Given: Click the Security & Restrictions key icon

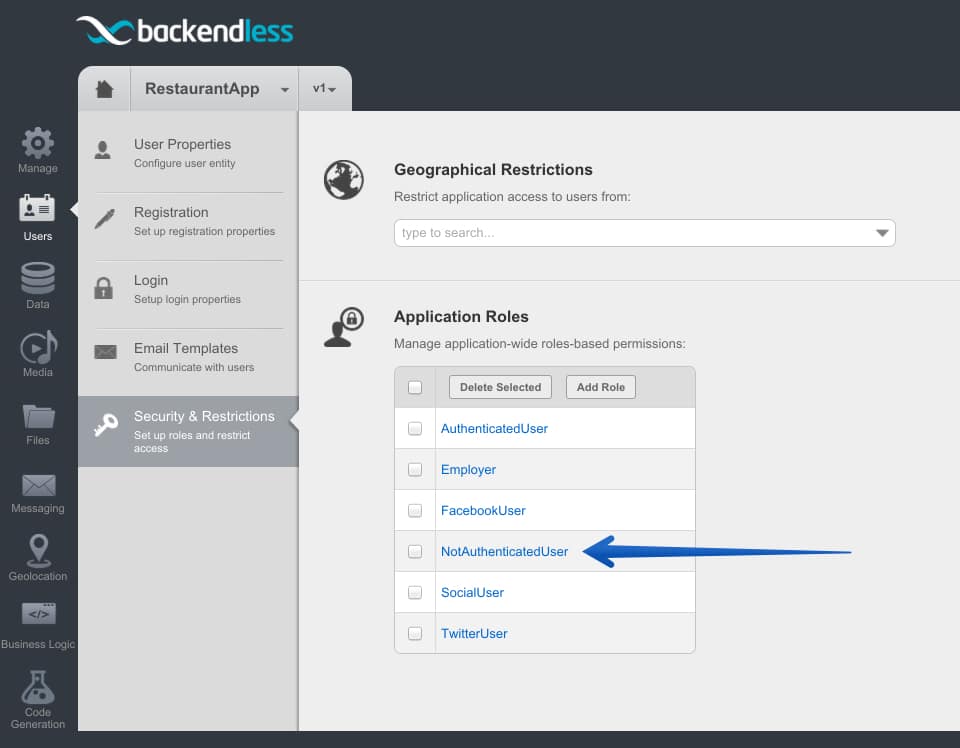Looking at the screenshot, I should tap(106, 425).
